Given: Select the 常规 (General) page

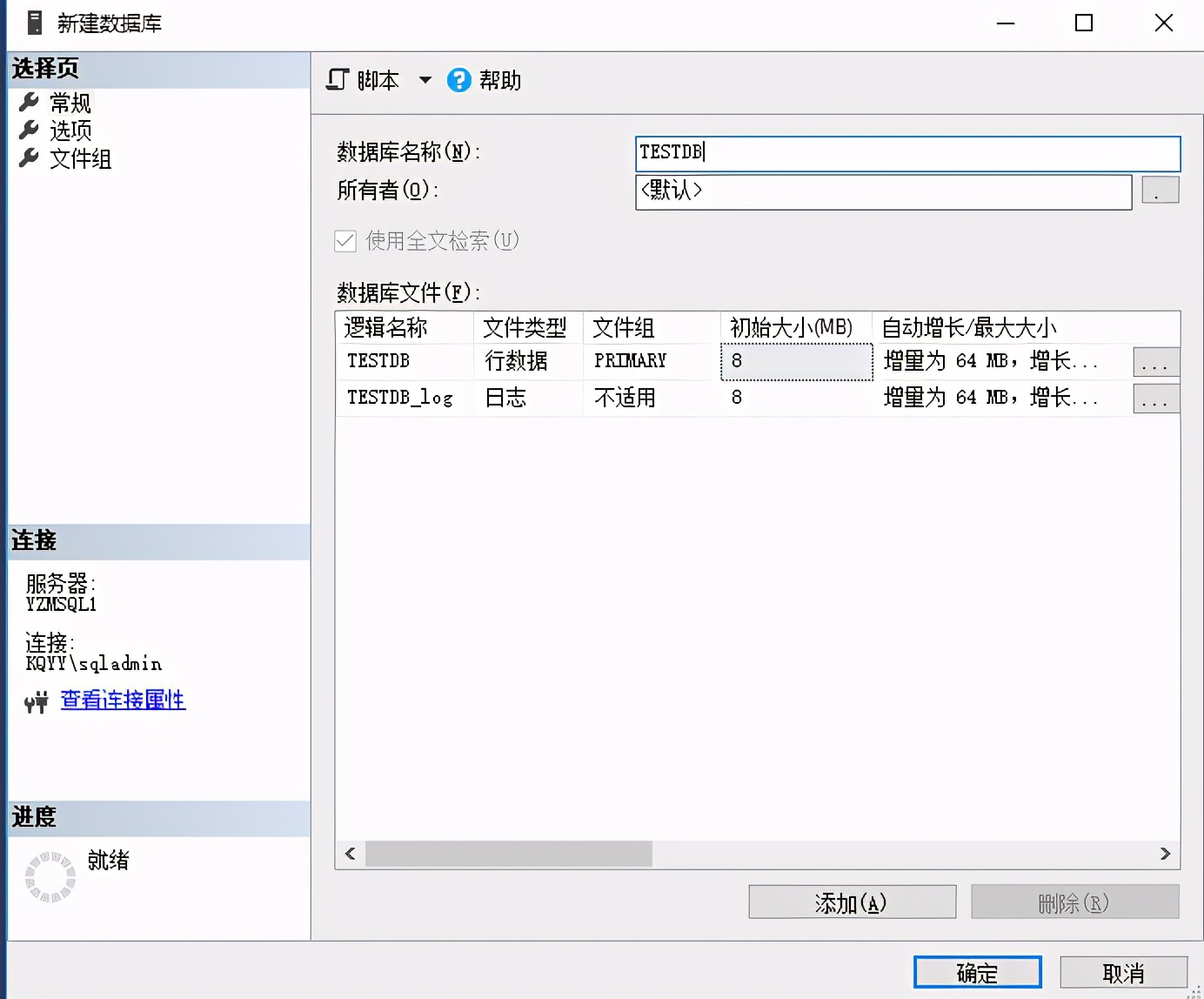Looking at the screenshot, I should click(70, 103).
